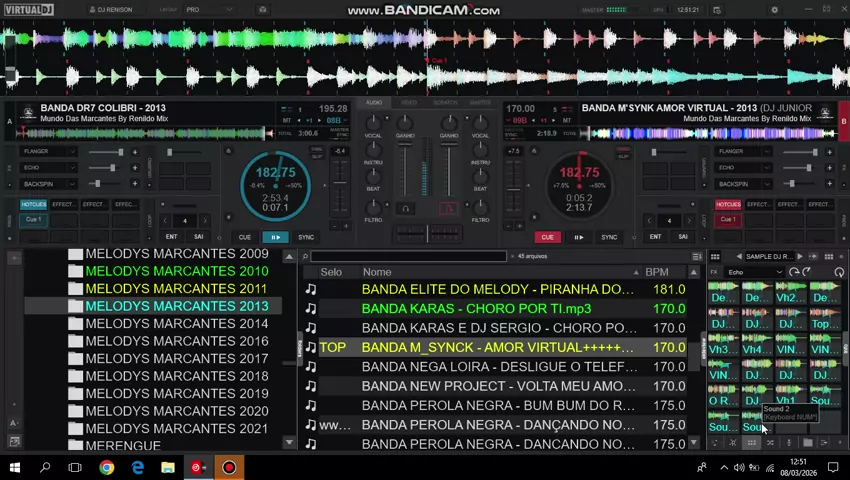The image size is (850, 480).
Task: Click the left deck plus button beside the FLANGER slider
Action: (135, 152)
